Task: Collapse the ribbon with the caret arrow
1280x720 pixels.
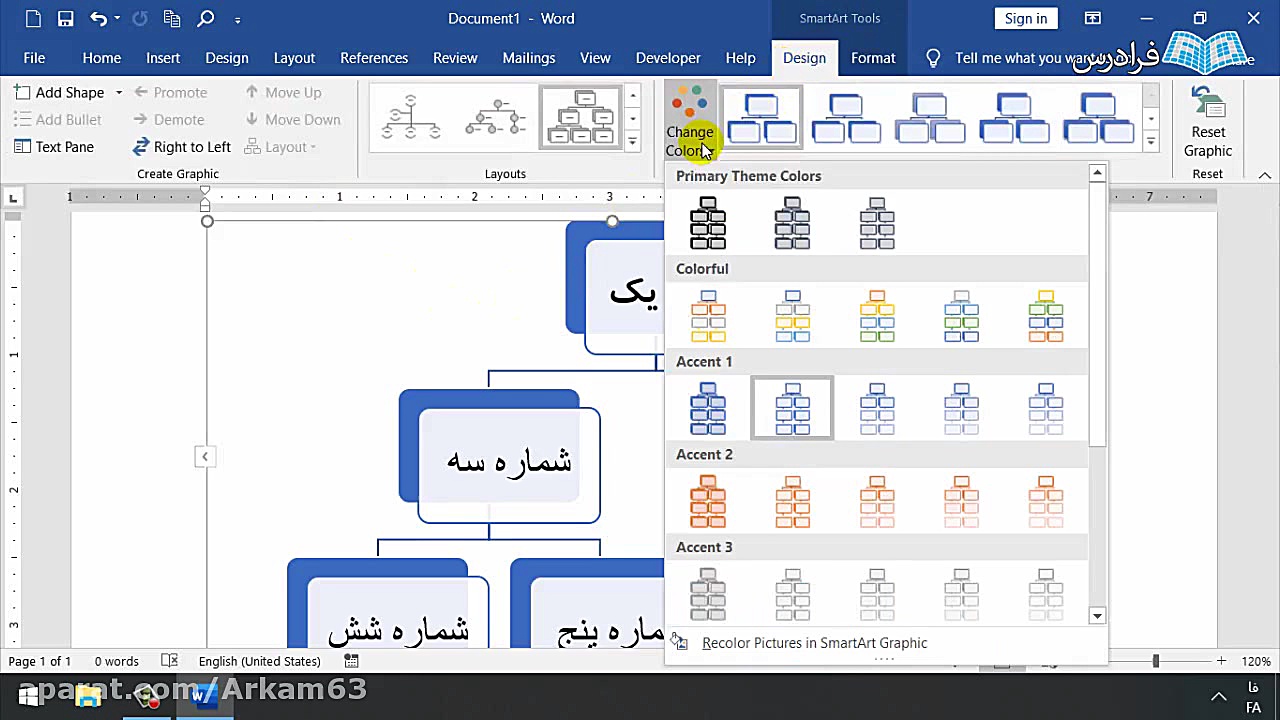Action: point(1265,175)
